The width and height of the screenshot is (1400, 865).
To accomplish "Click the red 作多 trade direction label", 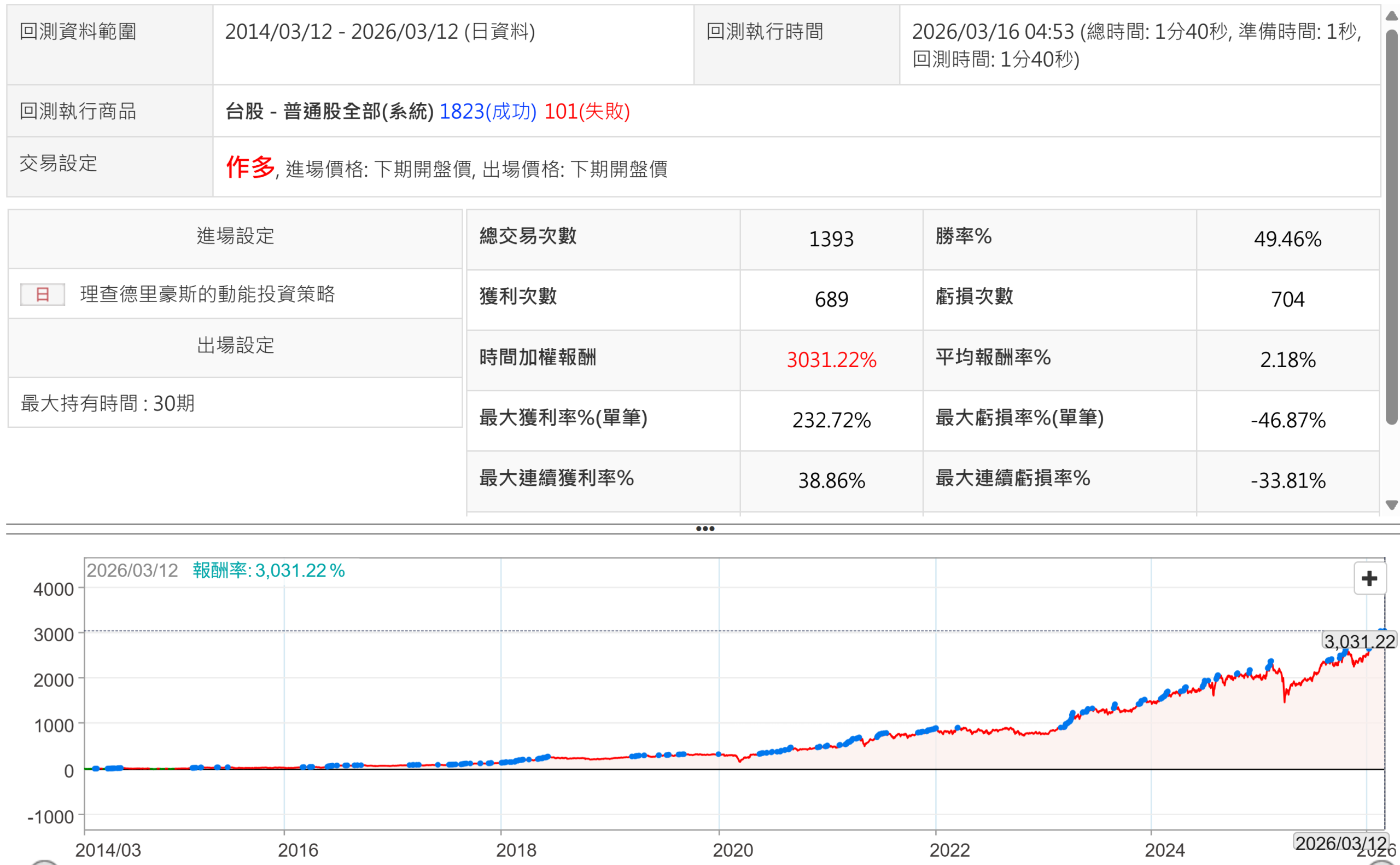I will pyautogui.click(x=250, y=167).
